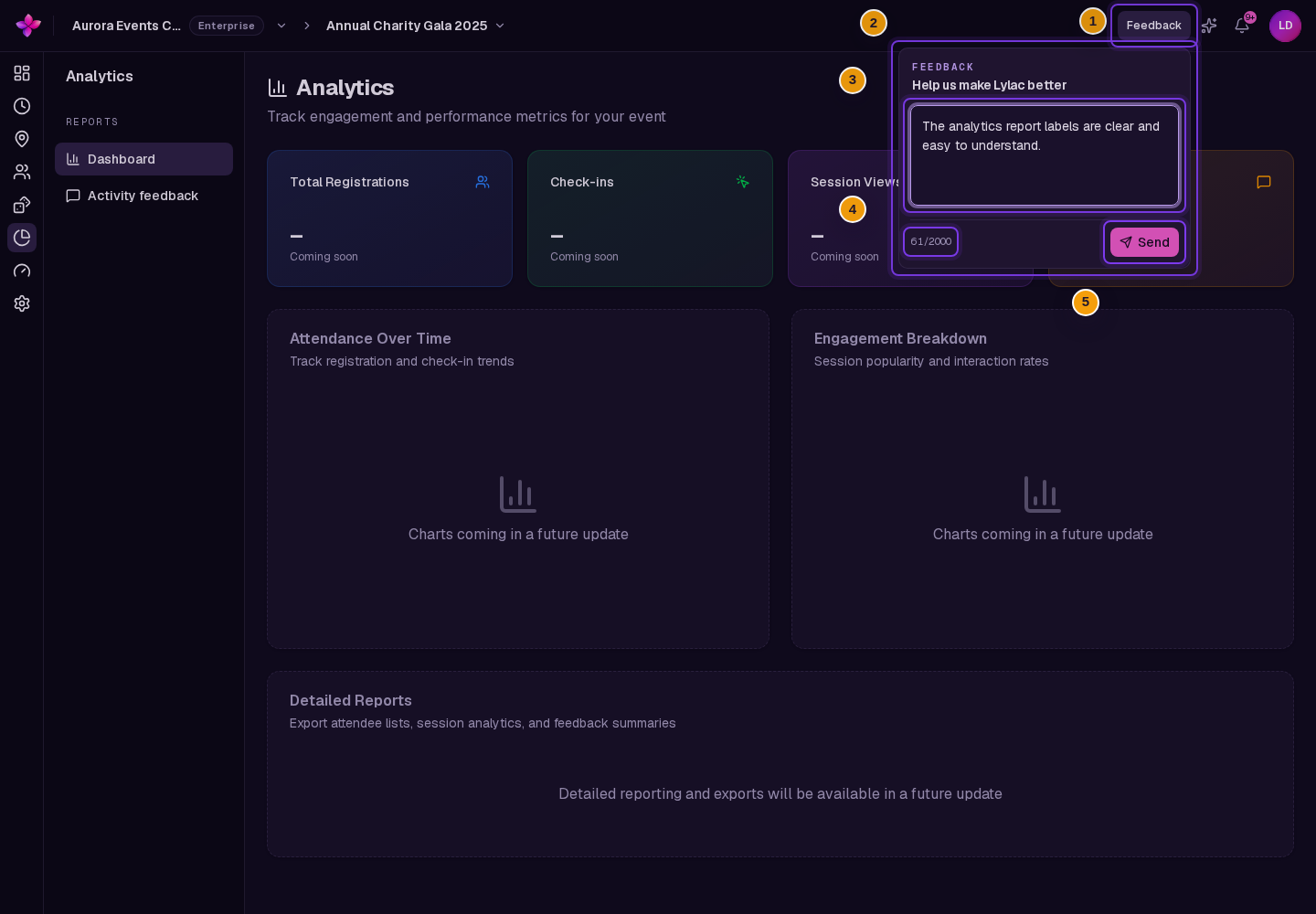This screenshot has height=914, width=1316.
Task: Open the LD user avatar menu
Action: coord(1285,26)
